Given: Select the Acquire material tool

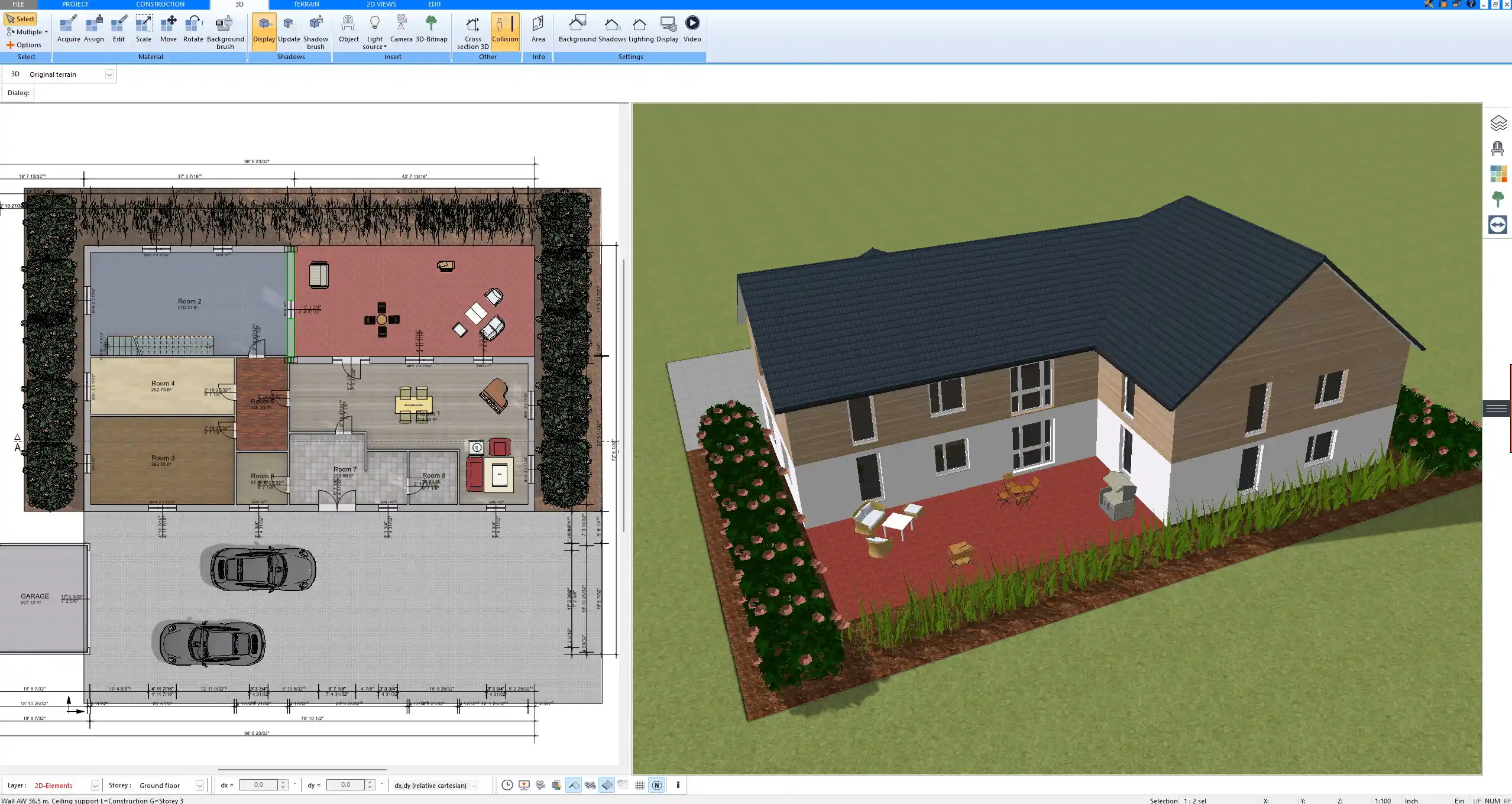Looking at the screenshot, I should click(x=69, y=29).
